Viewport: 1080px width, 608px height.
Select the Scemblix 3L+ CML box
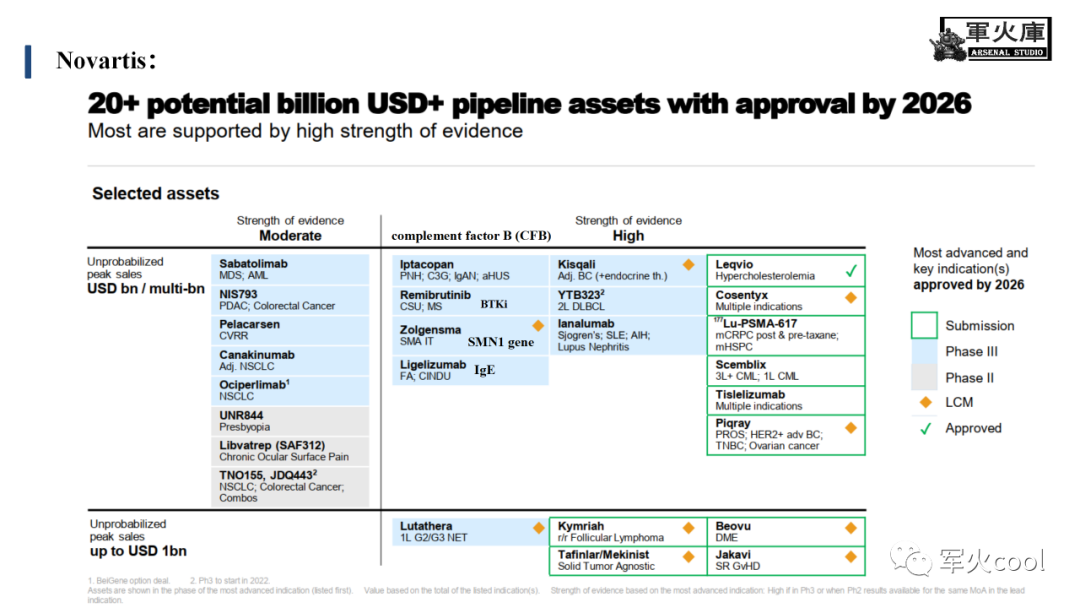[786, 370]
